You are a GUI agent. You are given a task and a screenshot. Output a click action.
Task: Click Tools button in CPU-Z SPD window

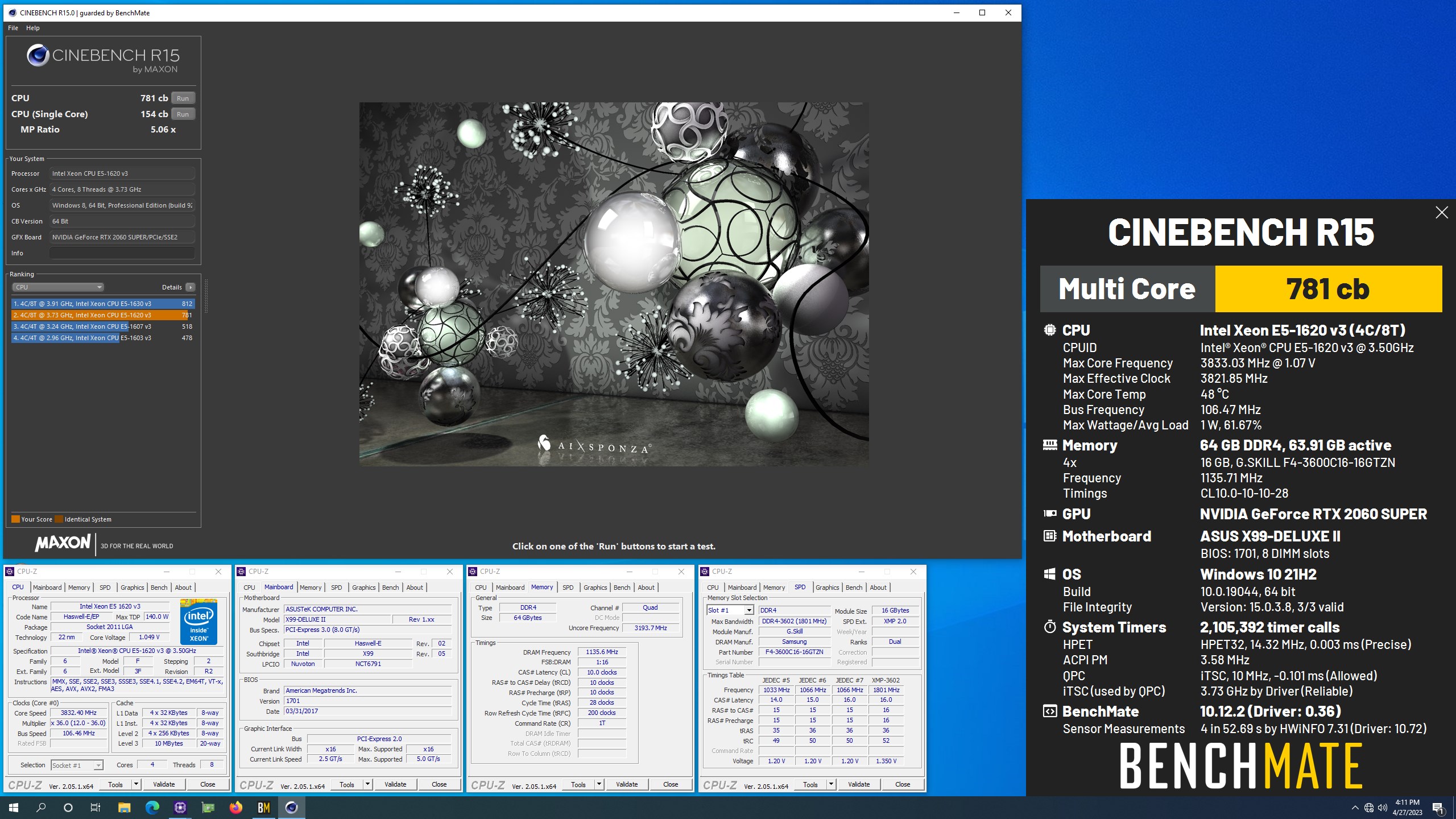point(810,784)
